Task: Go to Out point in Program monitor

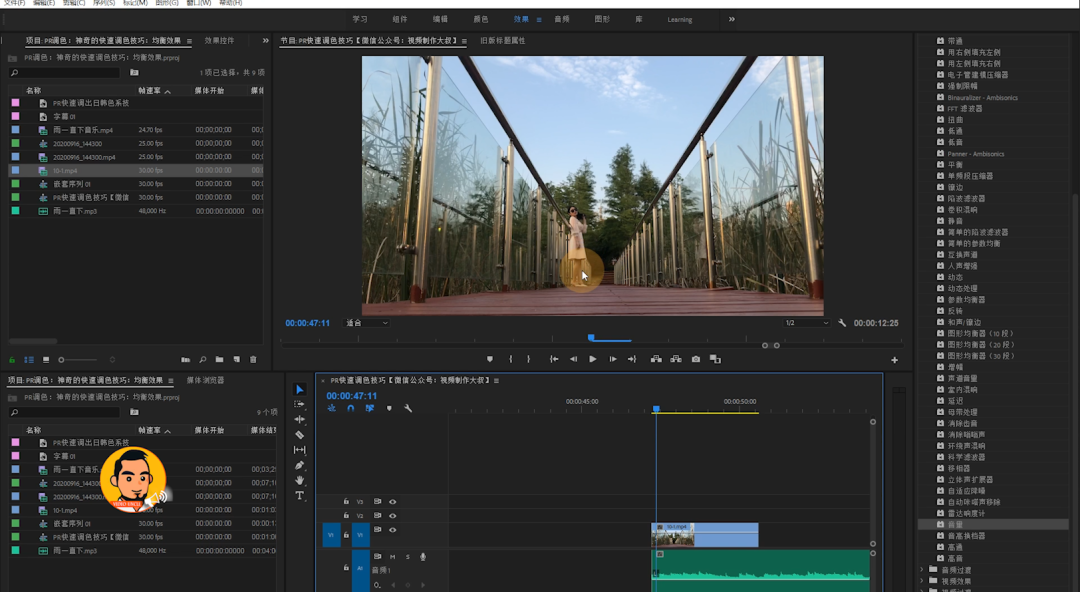Action: pyautogui.click(x=632, y=359)
